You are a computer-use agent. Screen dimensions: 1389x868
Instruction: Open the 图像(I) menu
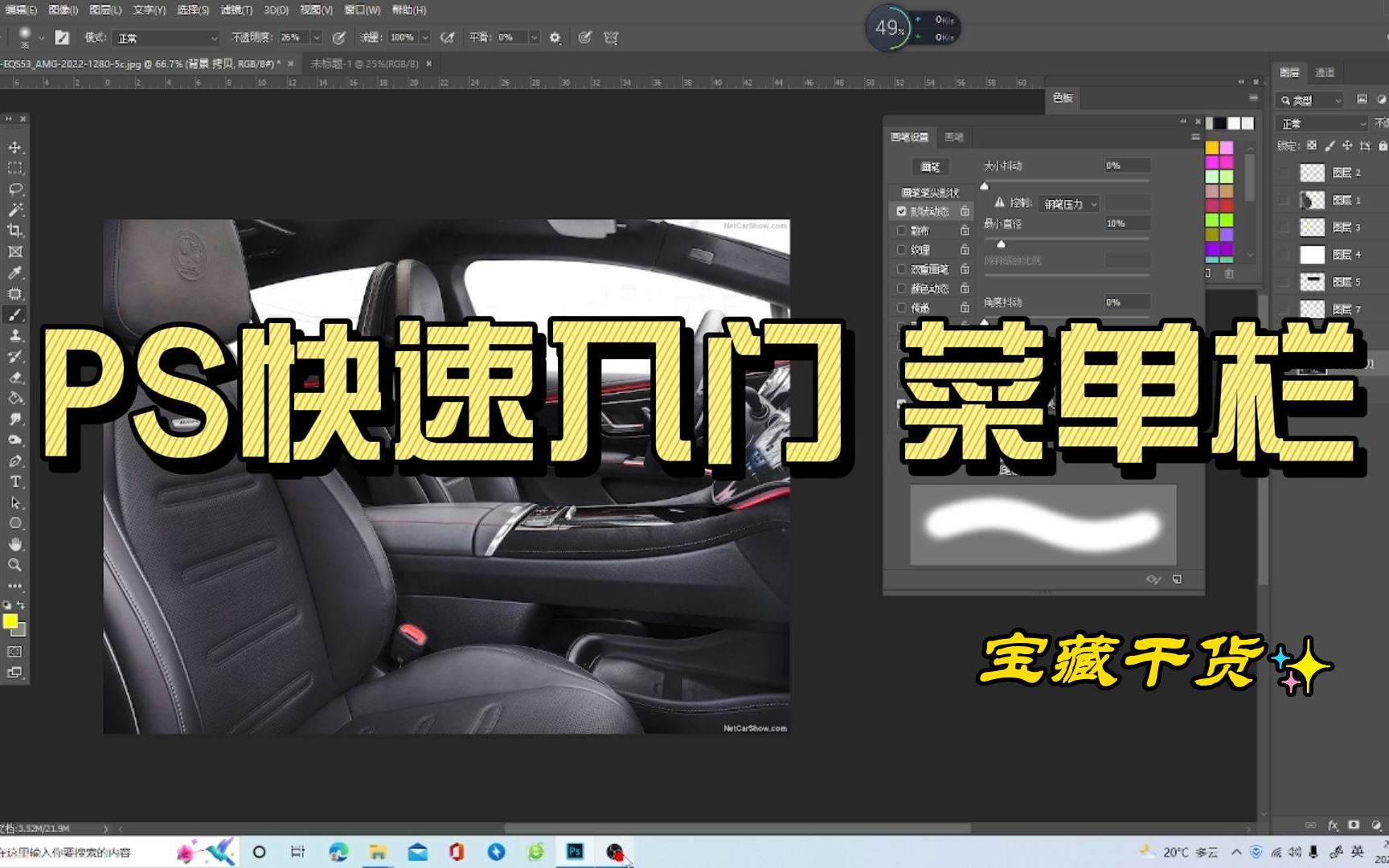(63, 10)
